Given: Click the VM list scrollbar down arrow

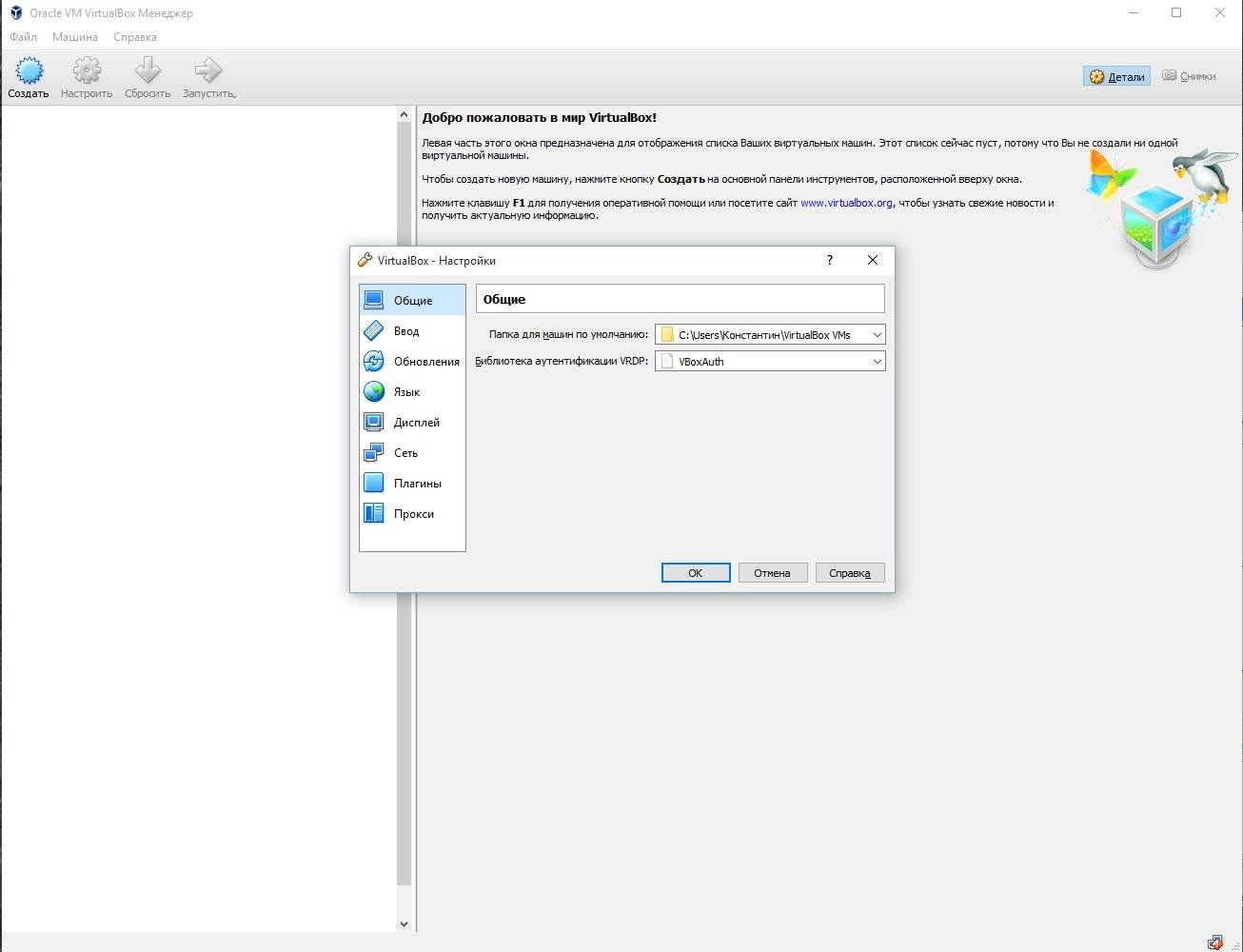Looking at the screenshot, I should tap(404, 923).
